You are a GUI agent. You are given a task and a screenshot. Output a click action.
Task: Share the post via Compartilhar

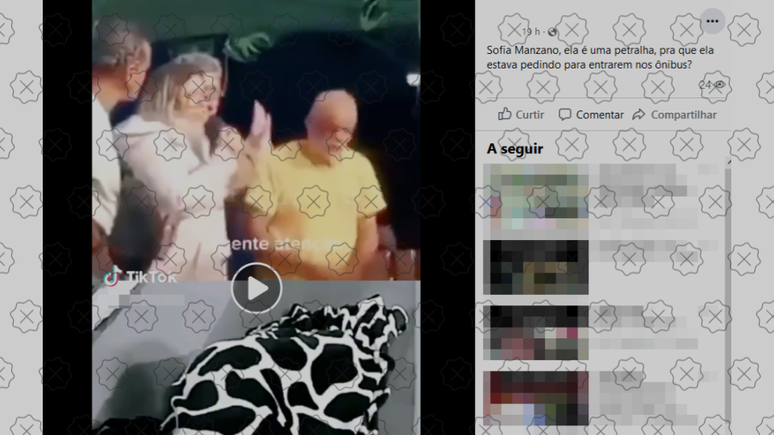(x=675, y=115)
